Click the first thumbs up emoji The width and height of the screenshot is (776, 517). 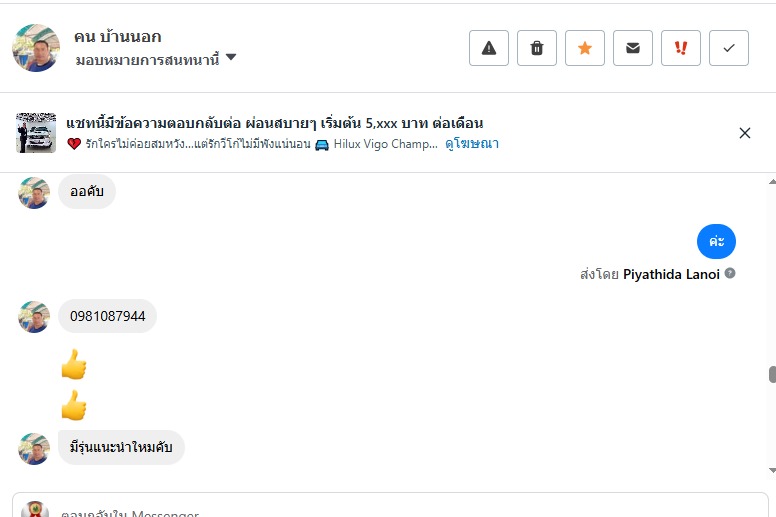(74, 365)
